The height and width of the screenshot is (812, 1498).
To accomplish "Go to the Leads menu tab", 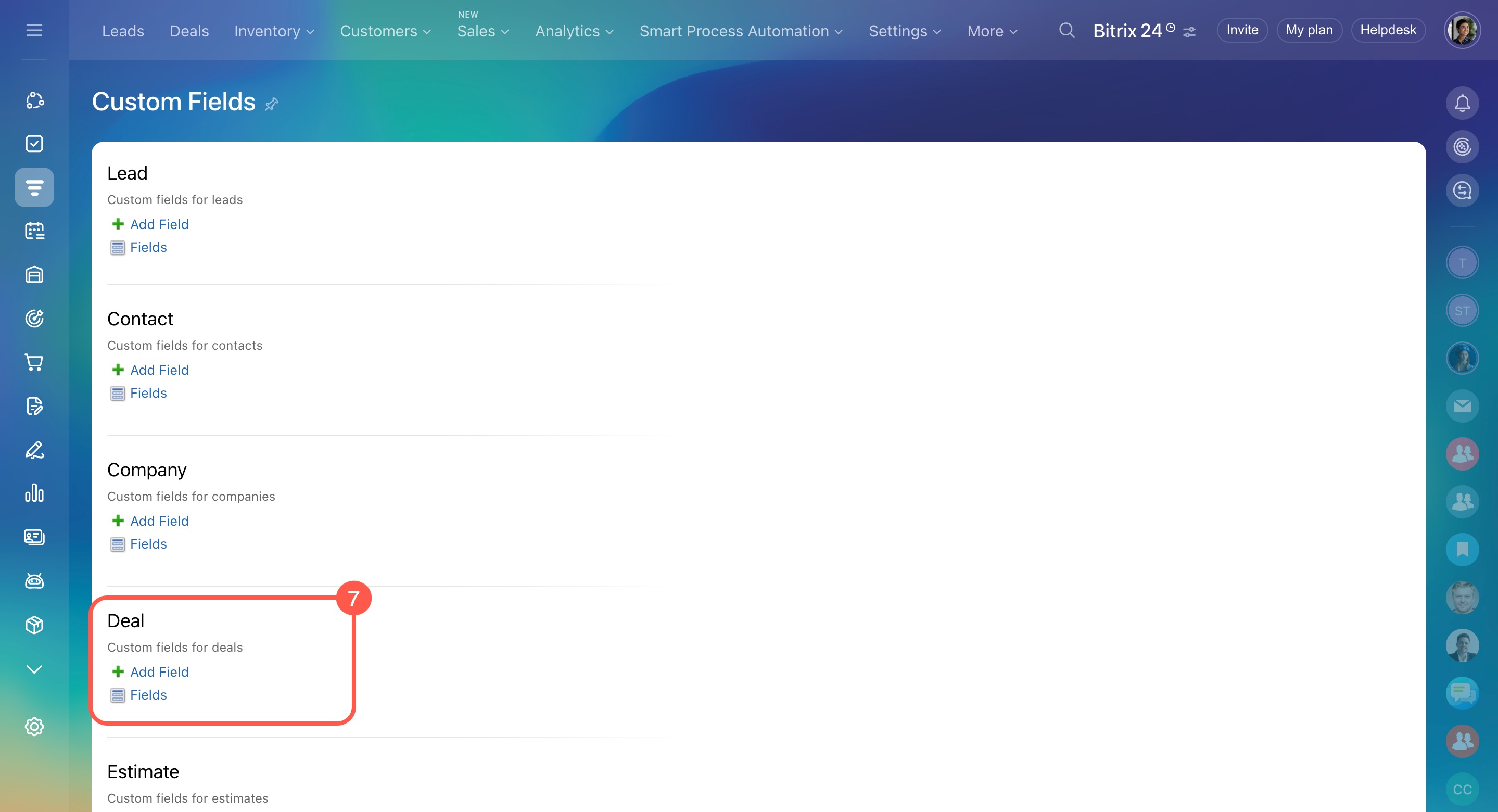I will [123, 31].
